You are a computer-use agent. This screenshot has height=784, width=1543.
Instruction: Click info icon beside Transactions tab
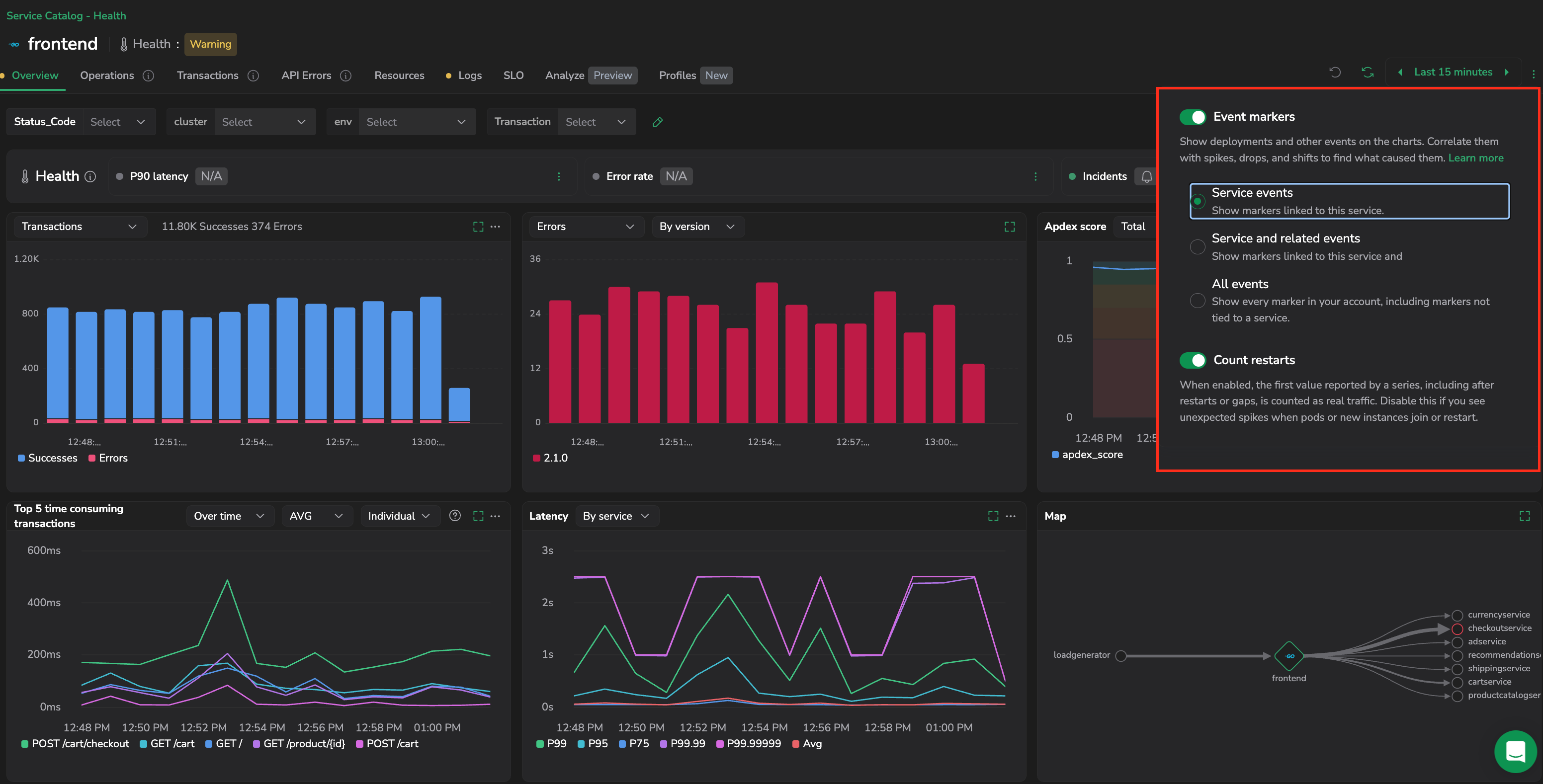tap(254, 76)
